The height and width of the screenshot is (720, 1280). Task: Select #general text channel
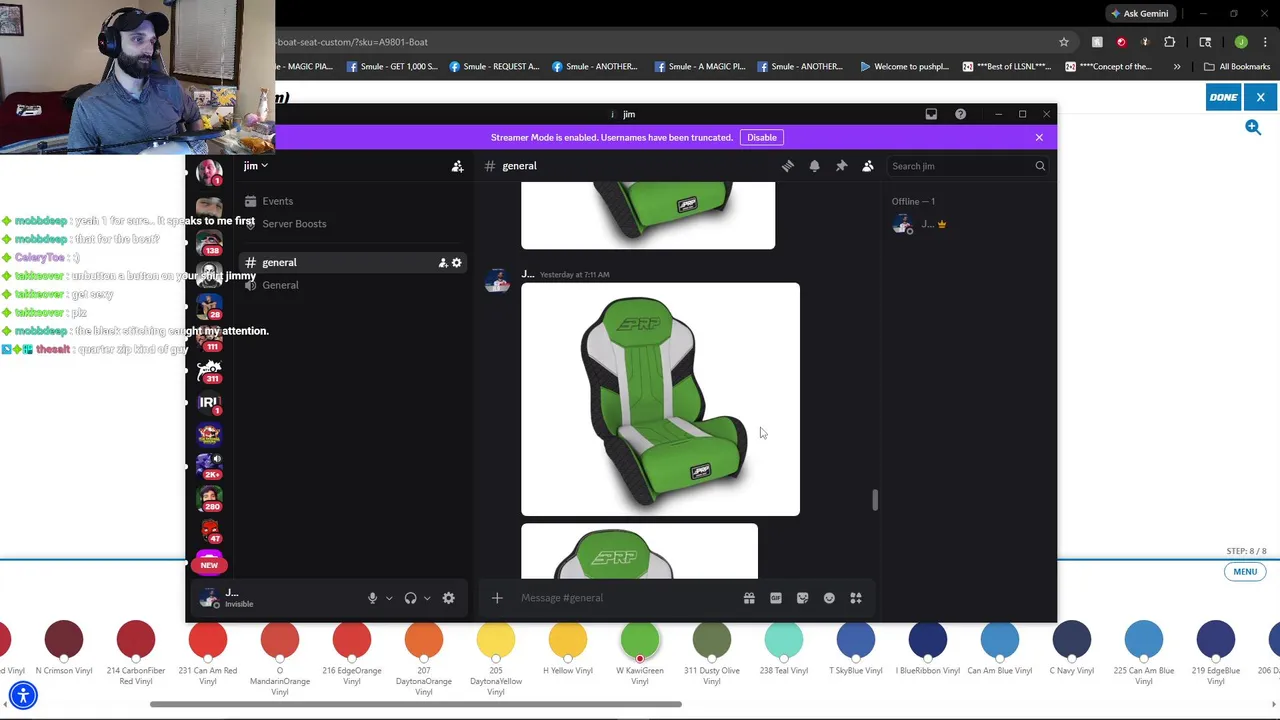tap(353, 262)
